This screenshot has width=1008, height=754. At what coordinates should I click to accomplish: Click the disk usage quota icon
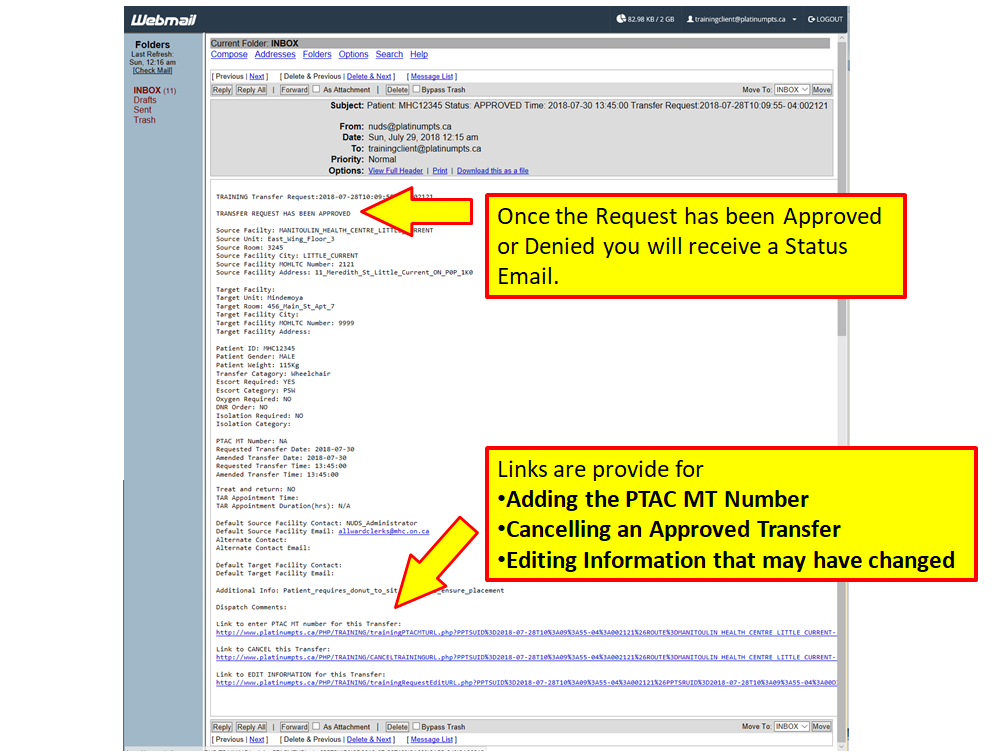(621, 19)
